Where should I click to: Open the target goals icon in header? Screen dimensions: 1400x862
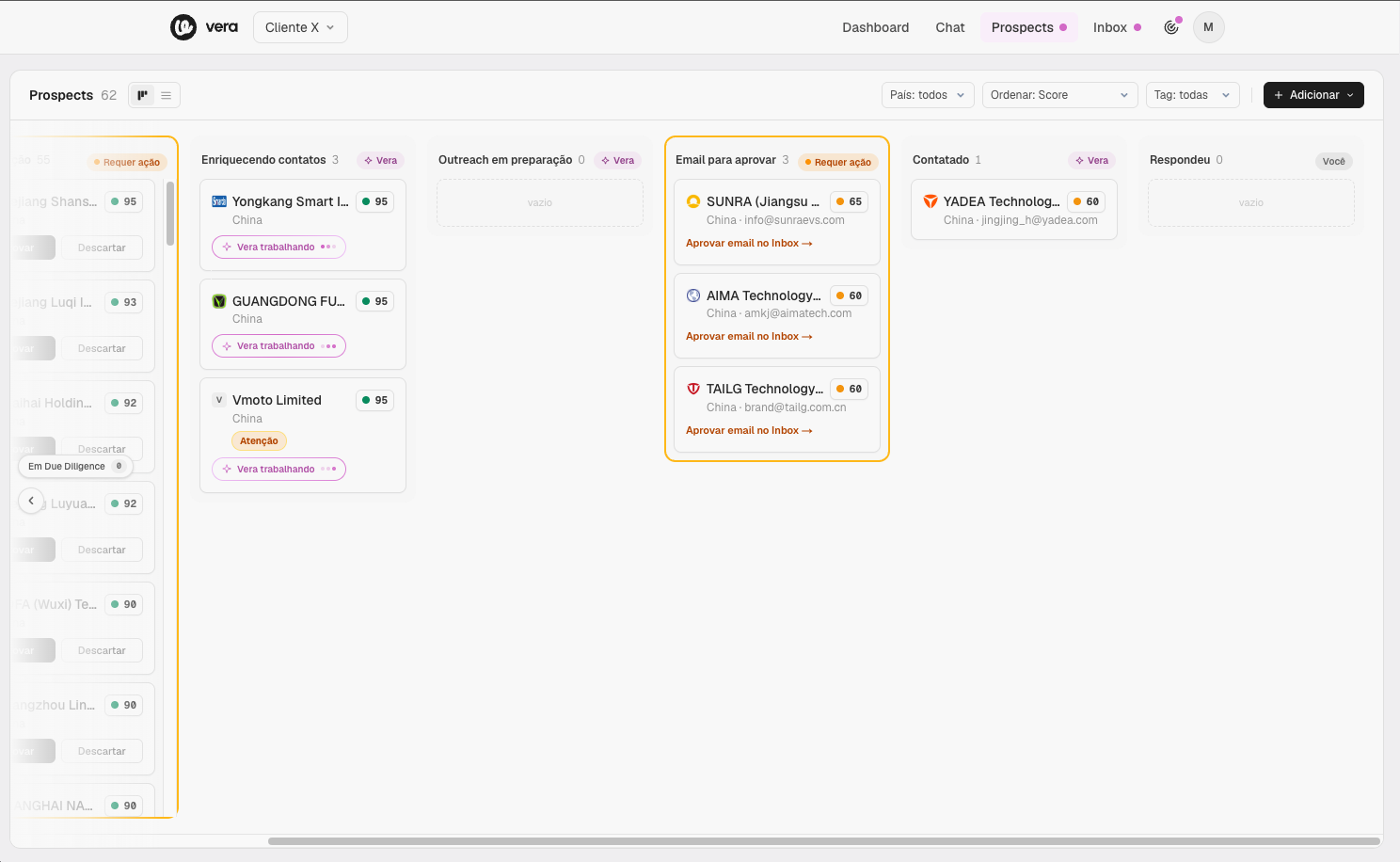tap(1171, 27)
